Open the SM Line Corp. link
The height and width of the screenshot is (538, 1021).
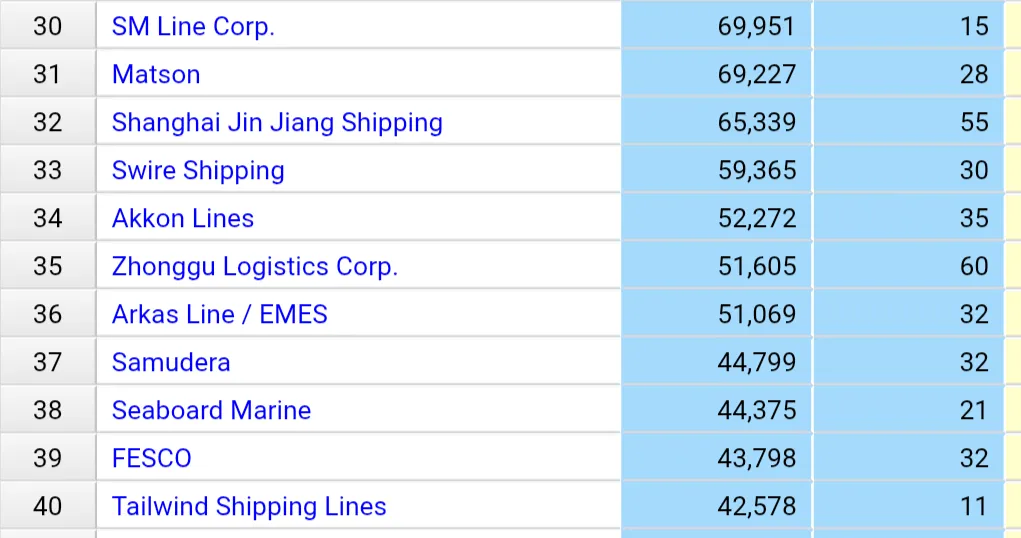193,27
